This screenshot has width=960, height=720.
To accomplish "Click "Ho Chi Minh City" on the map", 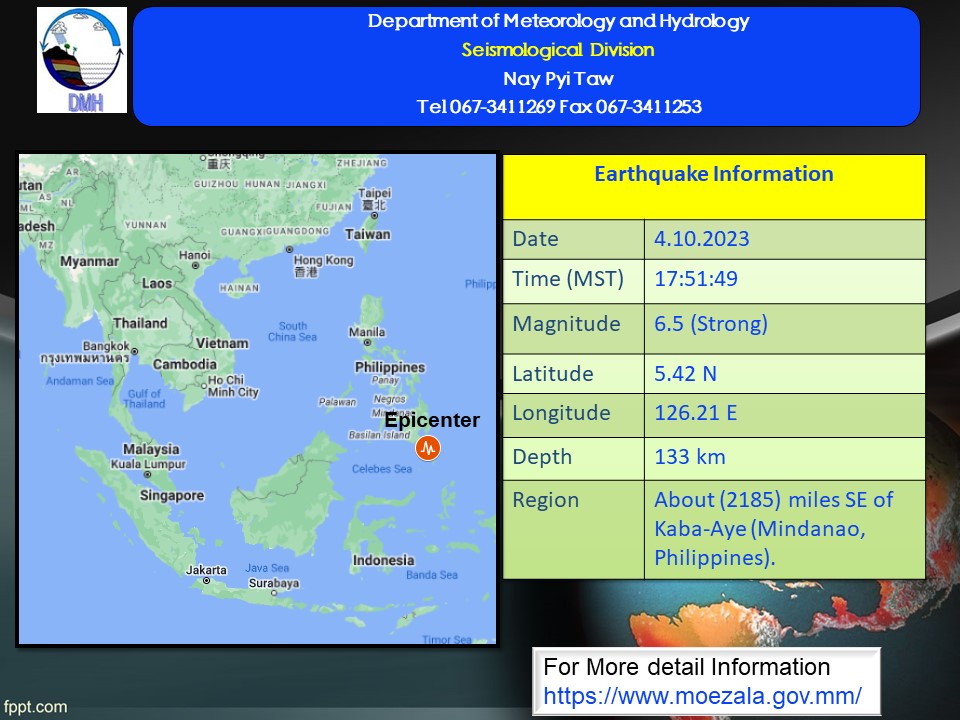I will tap(233, 386).
